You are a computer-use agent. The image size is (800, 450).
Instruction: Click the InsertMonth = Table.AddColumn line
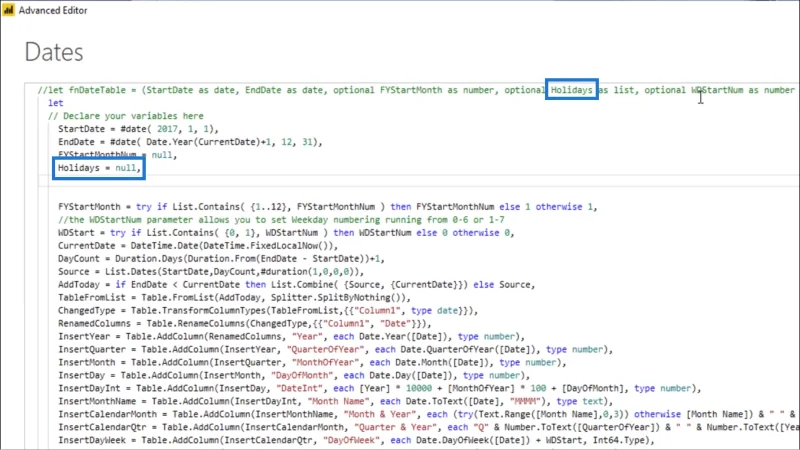coord(312,362)
